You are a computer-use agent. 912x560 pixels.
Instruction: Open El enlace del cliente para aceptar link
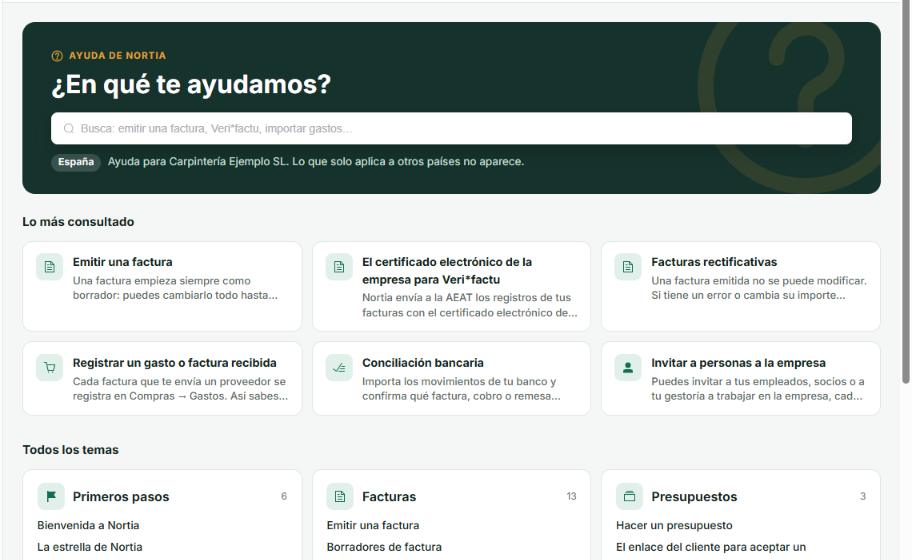coord(711,547)
